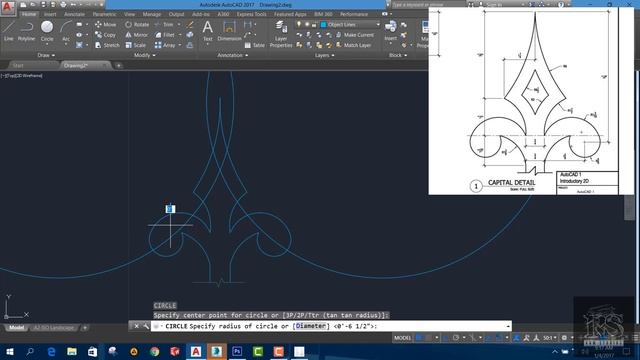Click the command line customize wrench
This screenshot has height=360, width=640.
click(146, 326)
